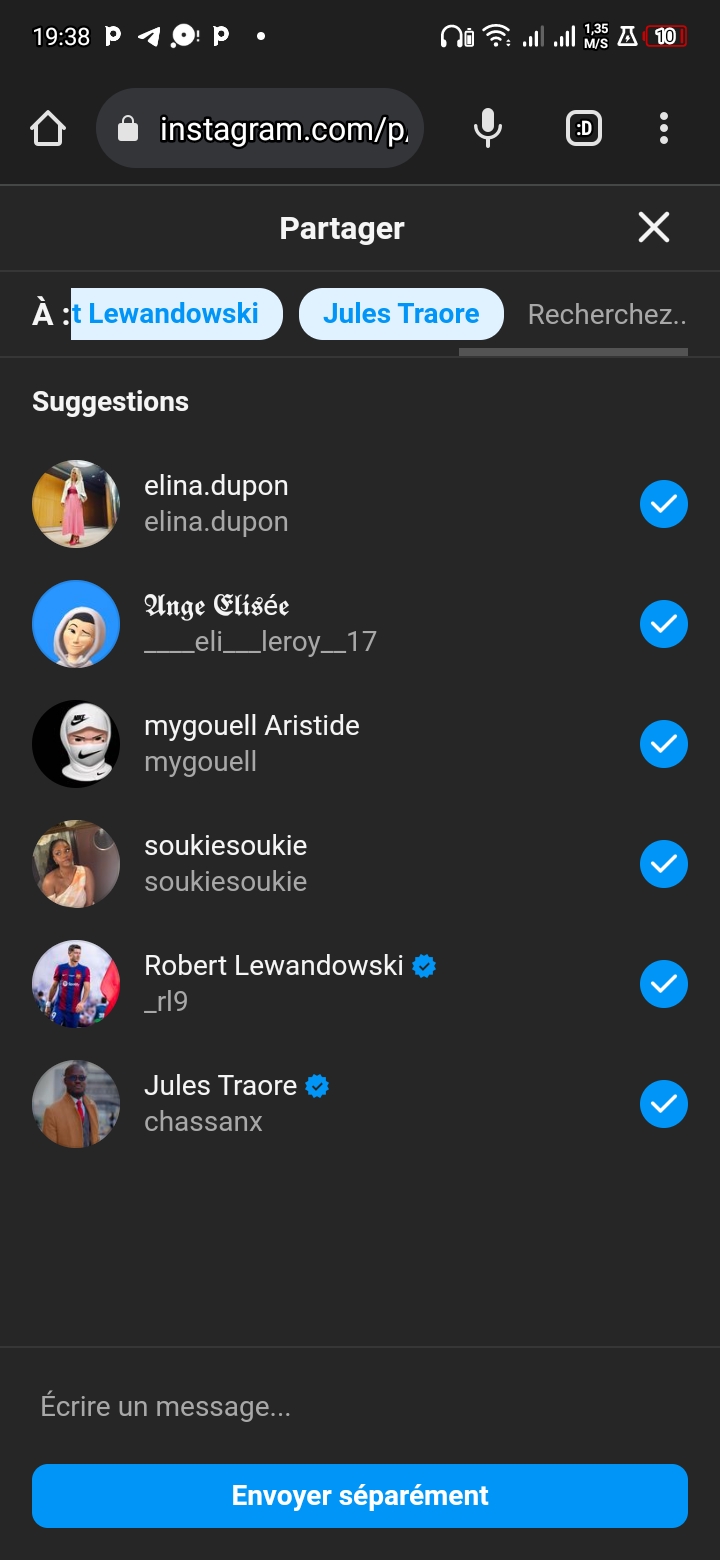Viewport: 720px width, 1560px height.
Task: Tap the Écrire un message field
Action: point(360,1407)
